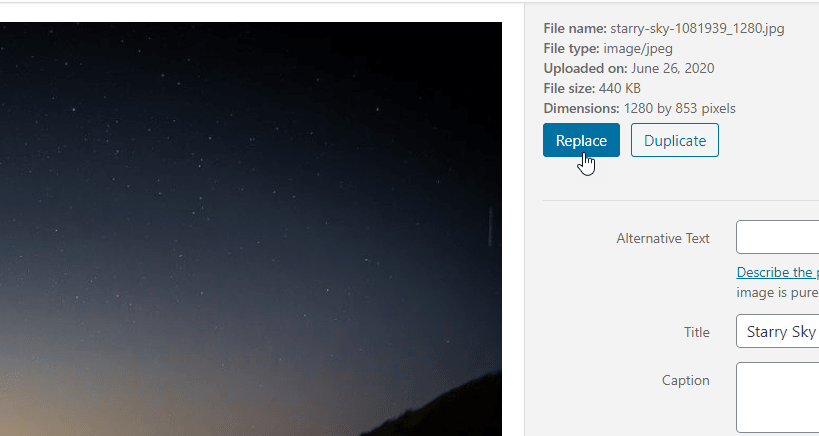Click the June 26, 2020 upload date
The image size is (819, 436).
(x=672, y=68)
